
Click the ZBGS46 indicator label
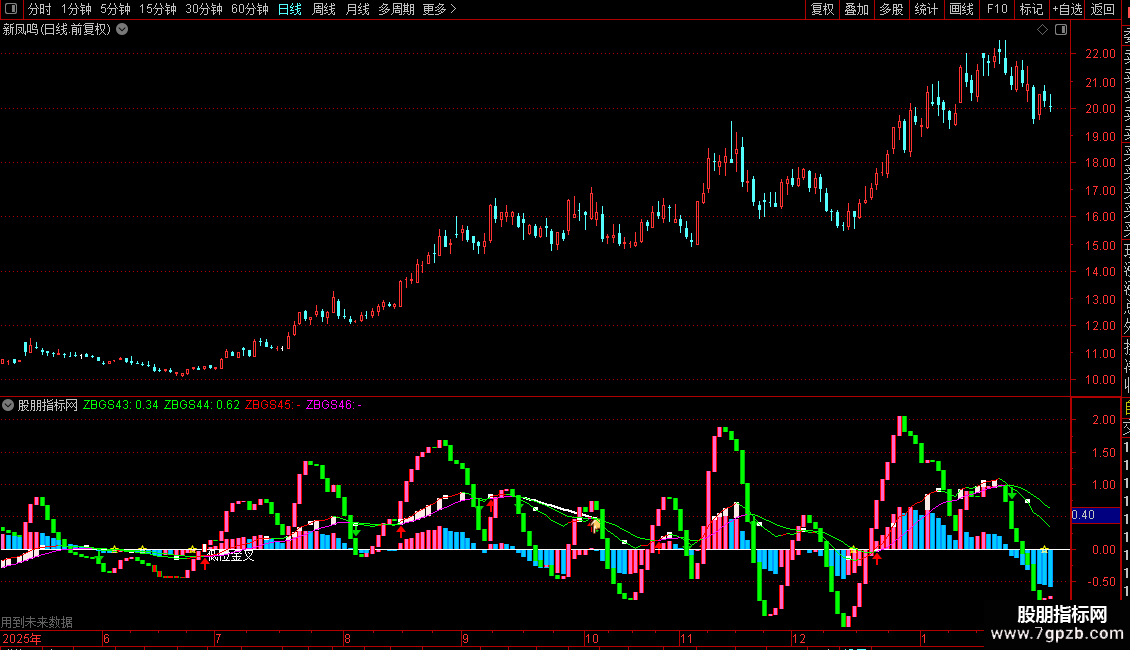(x=334, y=405)
